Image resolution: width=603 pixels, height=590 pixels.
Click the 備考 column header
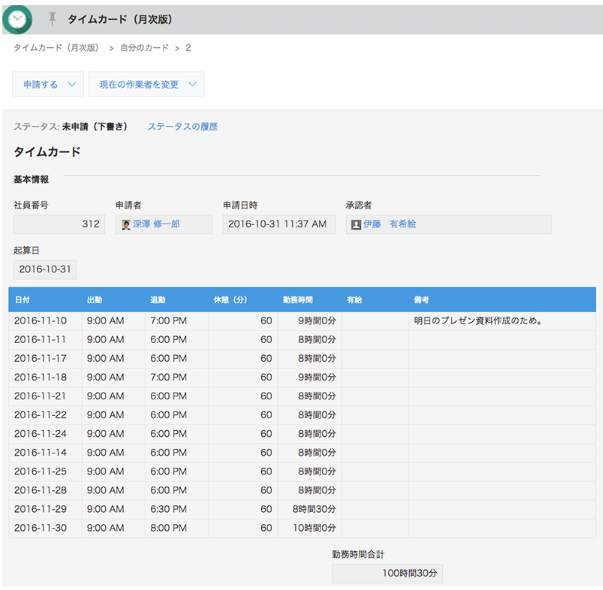pyautogui.click(x=422, y=300)
